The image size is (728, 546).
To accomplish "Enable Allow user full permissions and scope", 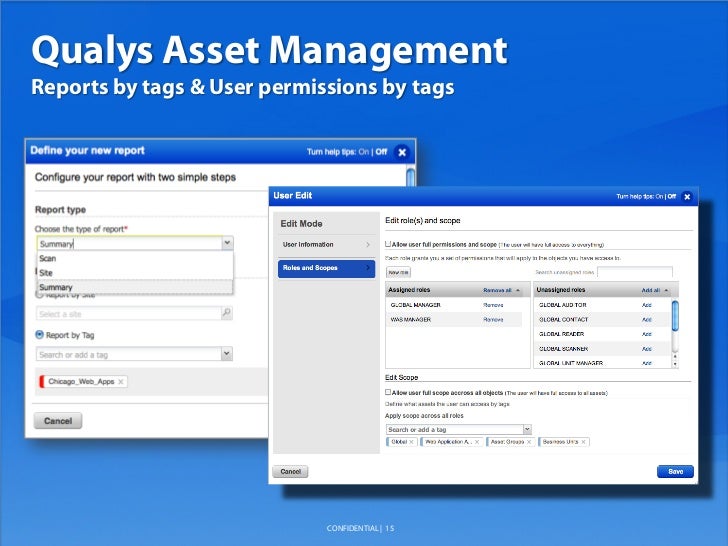I will coord(388,244).
